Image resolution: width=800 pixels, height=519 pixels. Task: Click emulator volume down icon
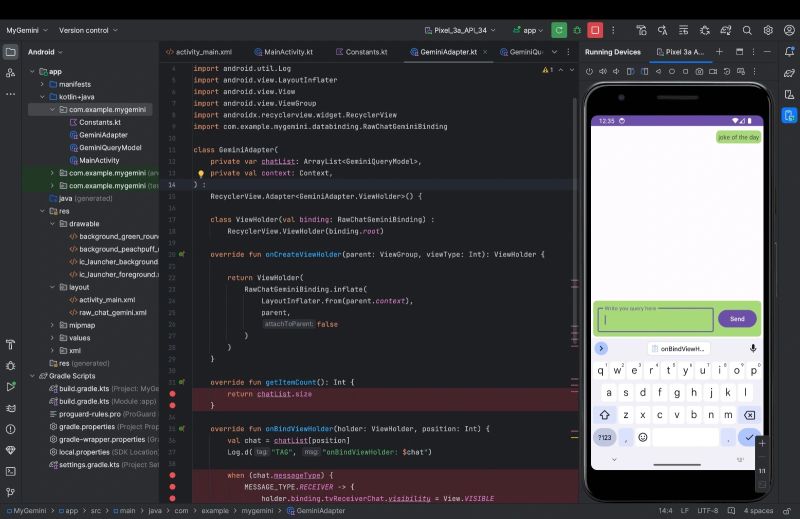616,71
